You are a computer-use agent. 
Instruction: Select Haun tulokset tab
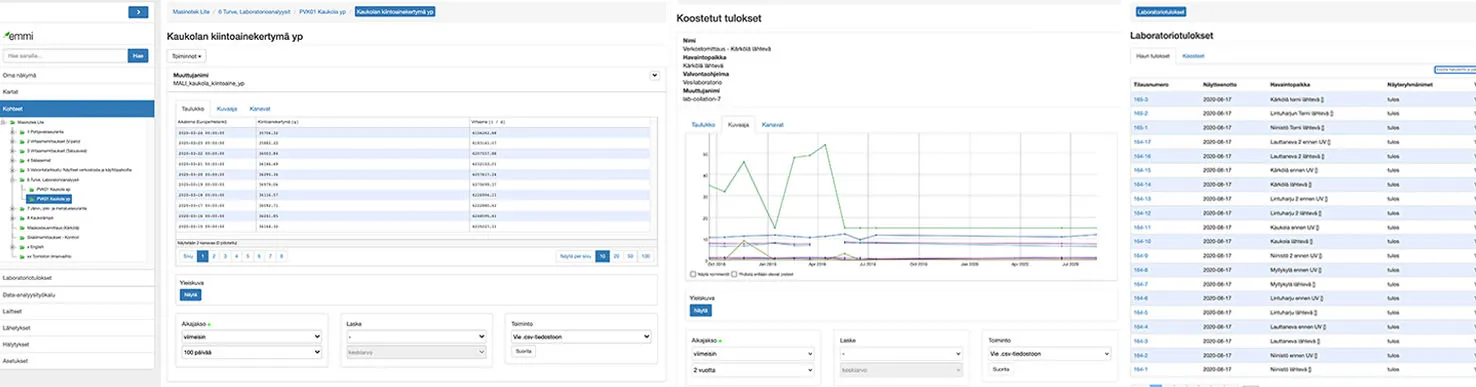[x=1153, y=56]
